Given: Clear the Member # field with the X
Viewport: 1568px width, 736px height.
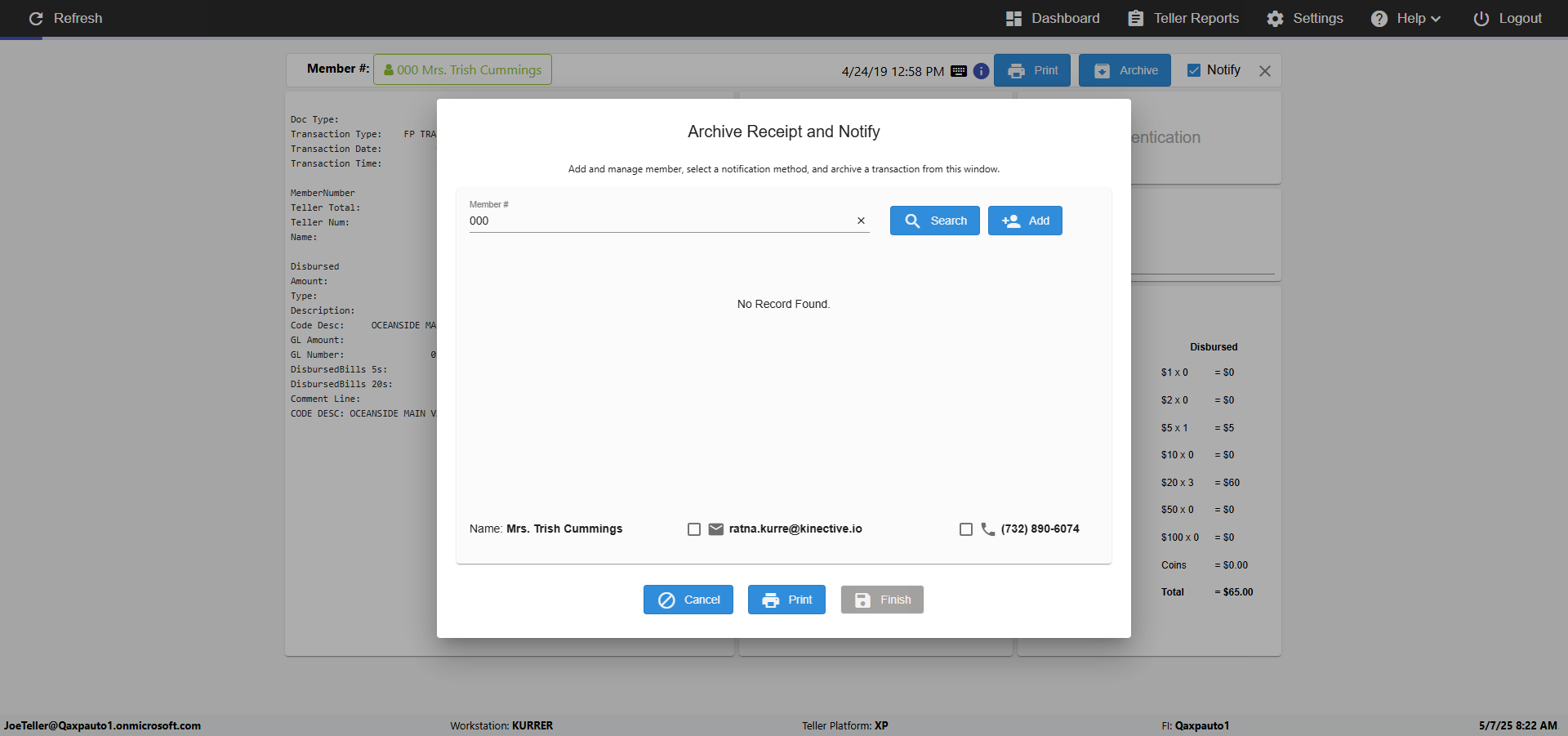Looking at the screenshot, I should coord(861,221).
